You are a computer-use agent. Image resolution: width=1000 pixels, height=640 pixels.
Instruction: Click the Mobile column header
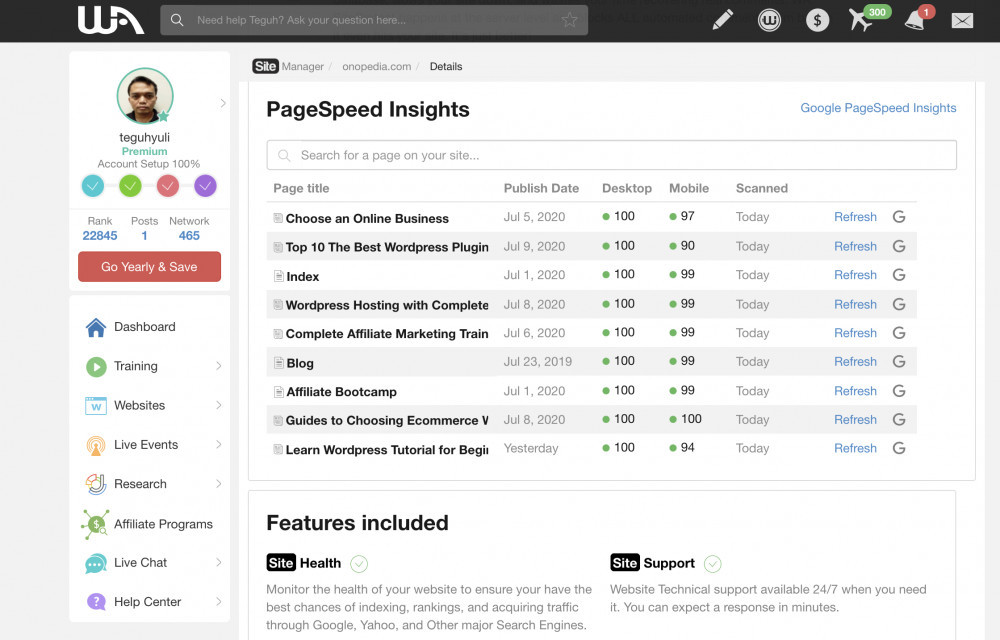[689, 188]
